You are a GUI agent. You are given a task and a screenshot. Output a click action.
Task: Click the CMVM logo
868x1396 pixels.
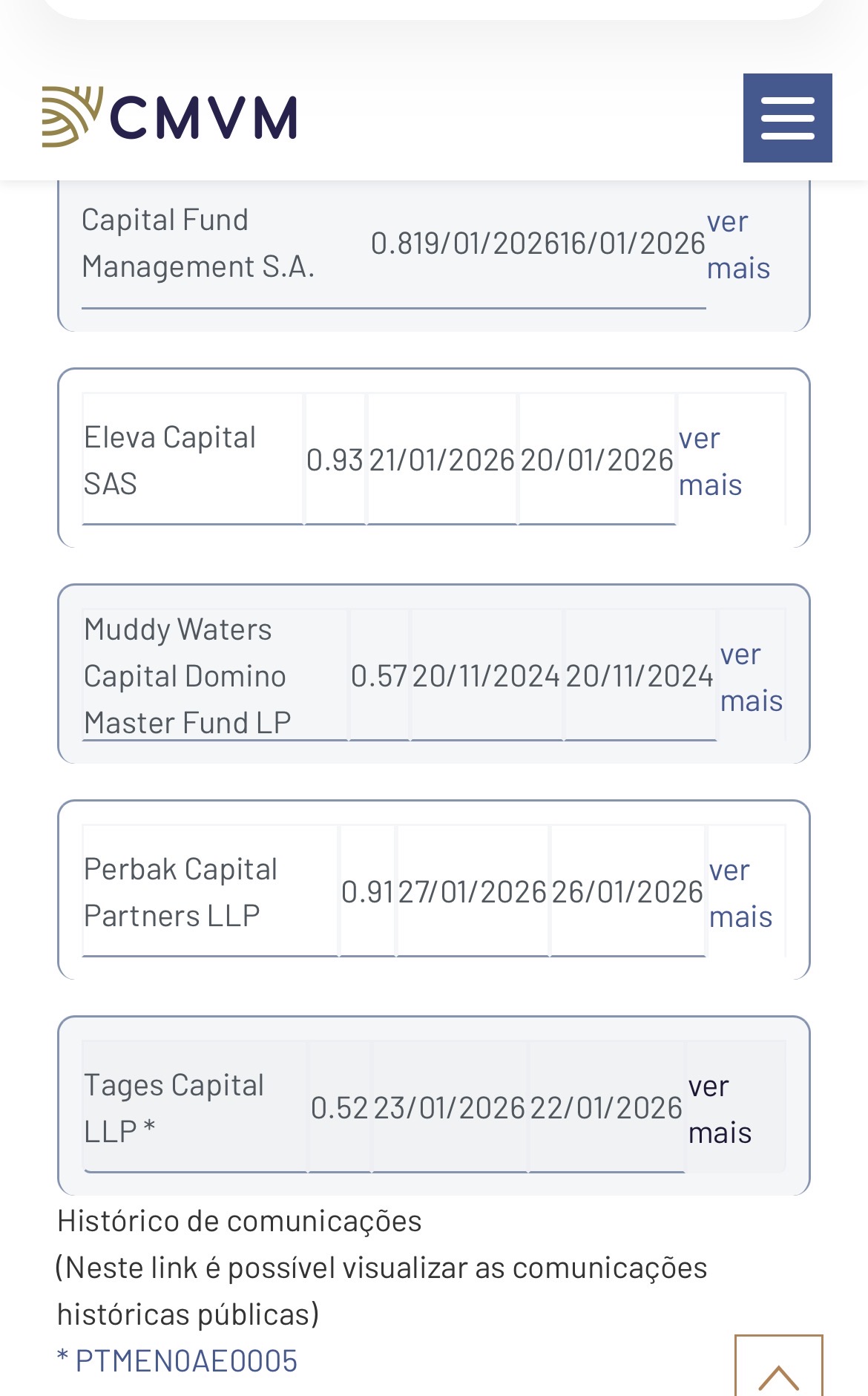coord(170,117)
